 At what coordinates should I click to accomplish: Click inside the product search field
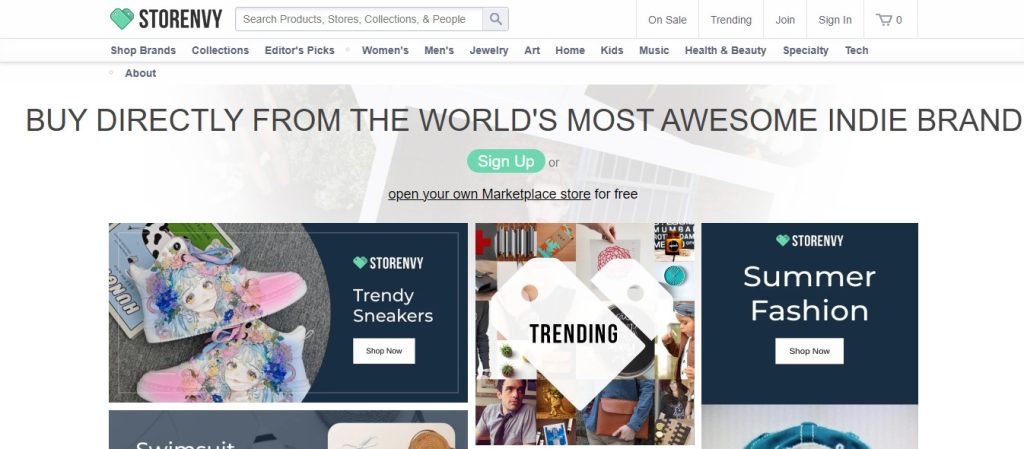tap(359, 19)
